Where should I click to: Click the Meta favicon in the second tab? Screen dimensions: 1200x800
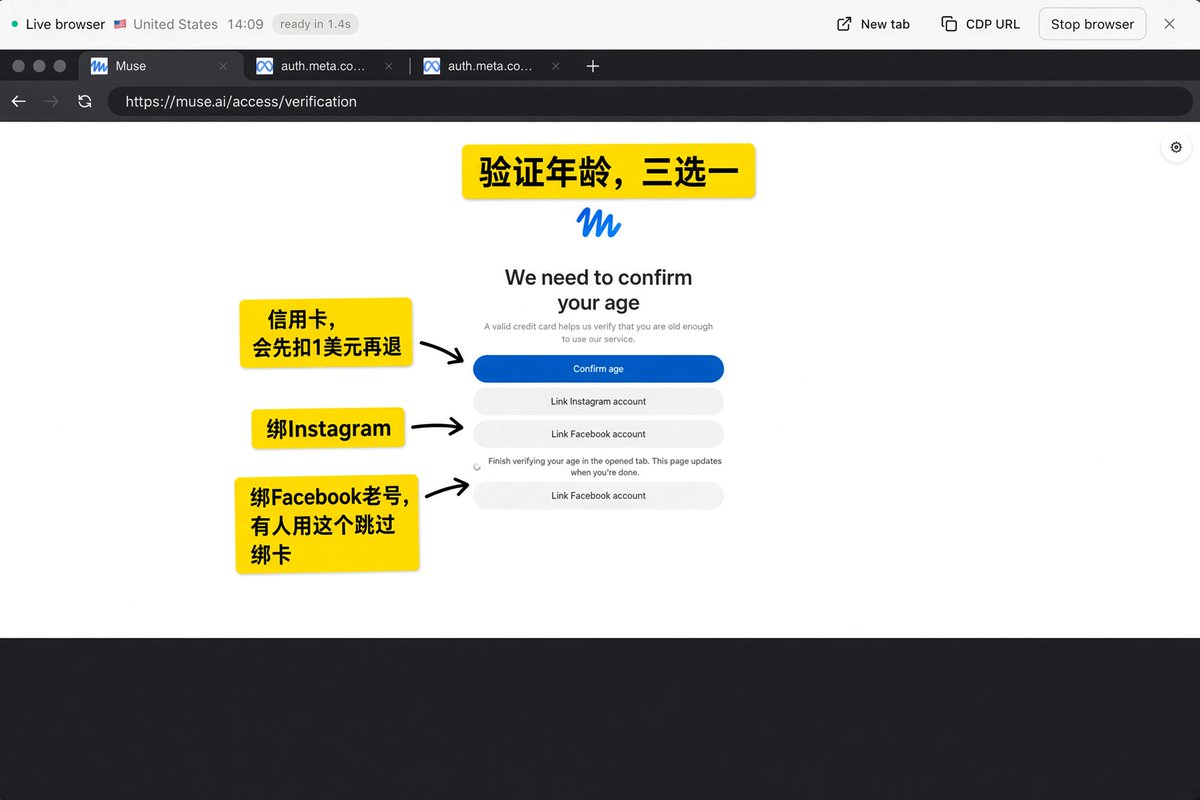tap(265, 66)
